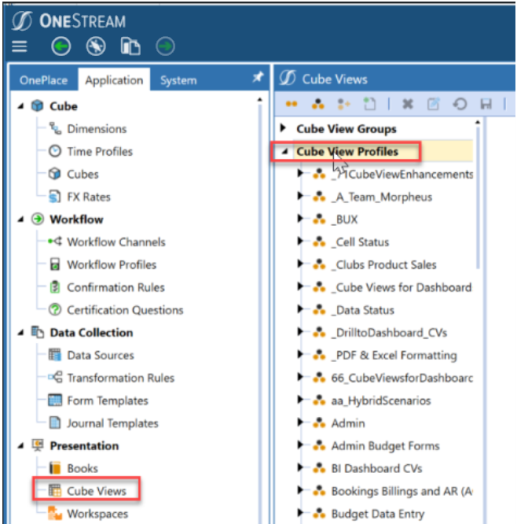Select 66_CubeViewsforDashboard profile
The image size is (517, 524).
tap(402, 378)
